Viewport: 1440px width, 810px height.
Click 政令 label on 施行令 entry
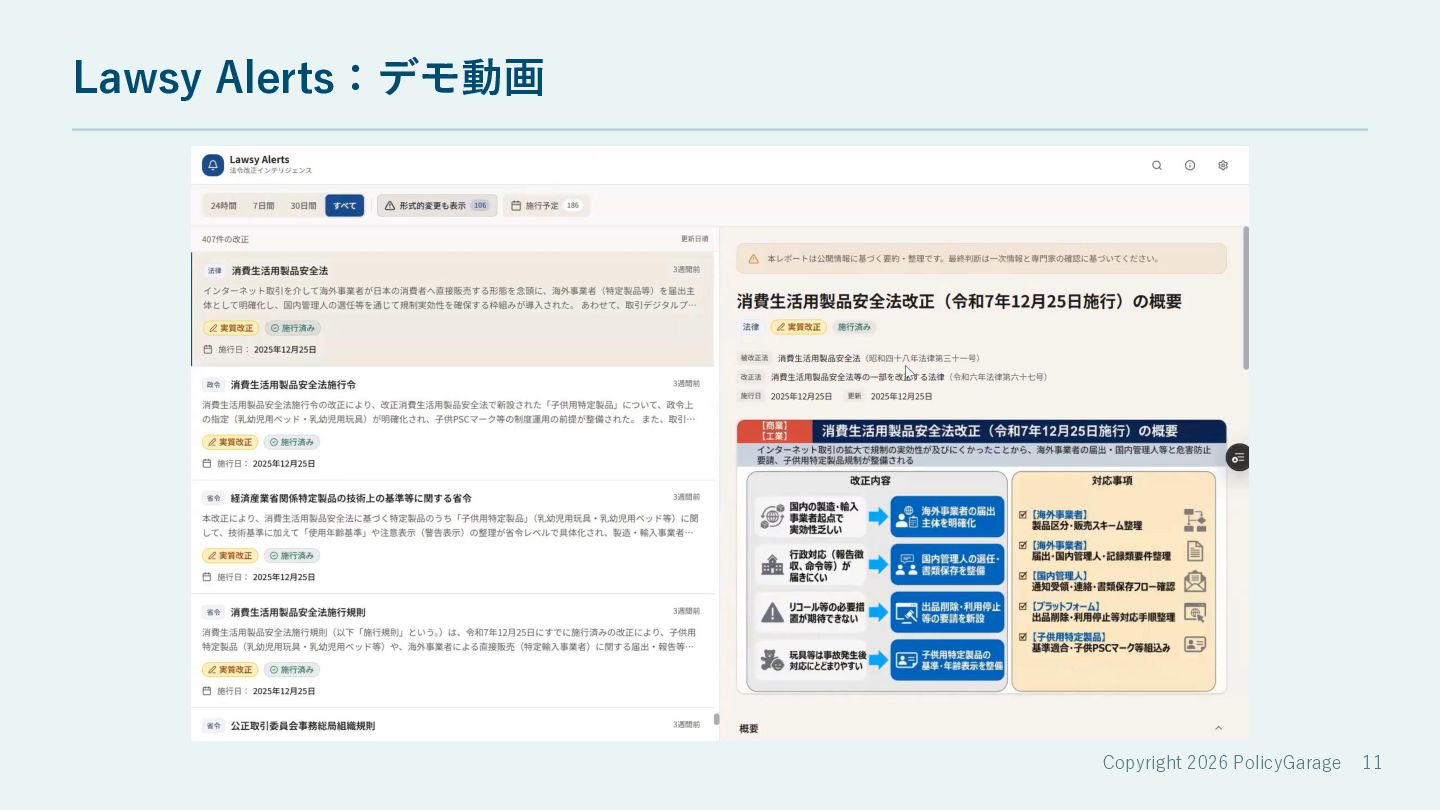(214, 385)
